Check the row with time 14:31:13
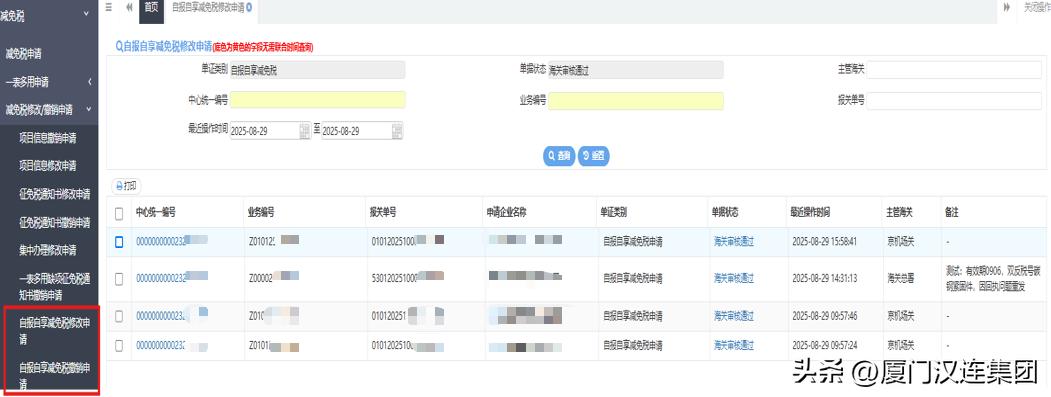1051x397 pixels. (119, 279)
